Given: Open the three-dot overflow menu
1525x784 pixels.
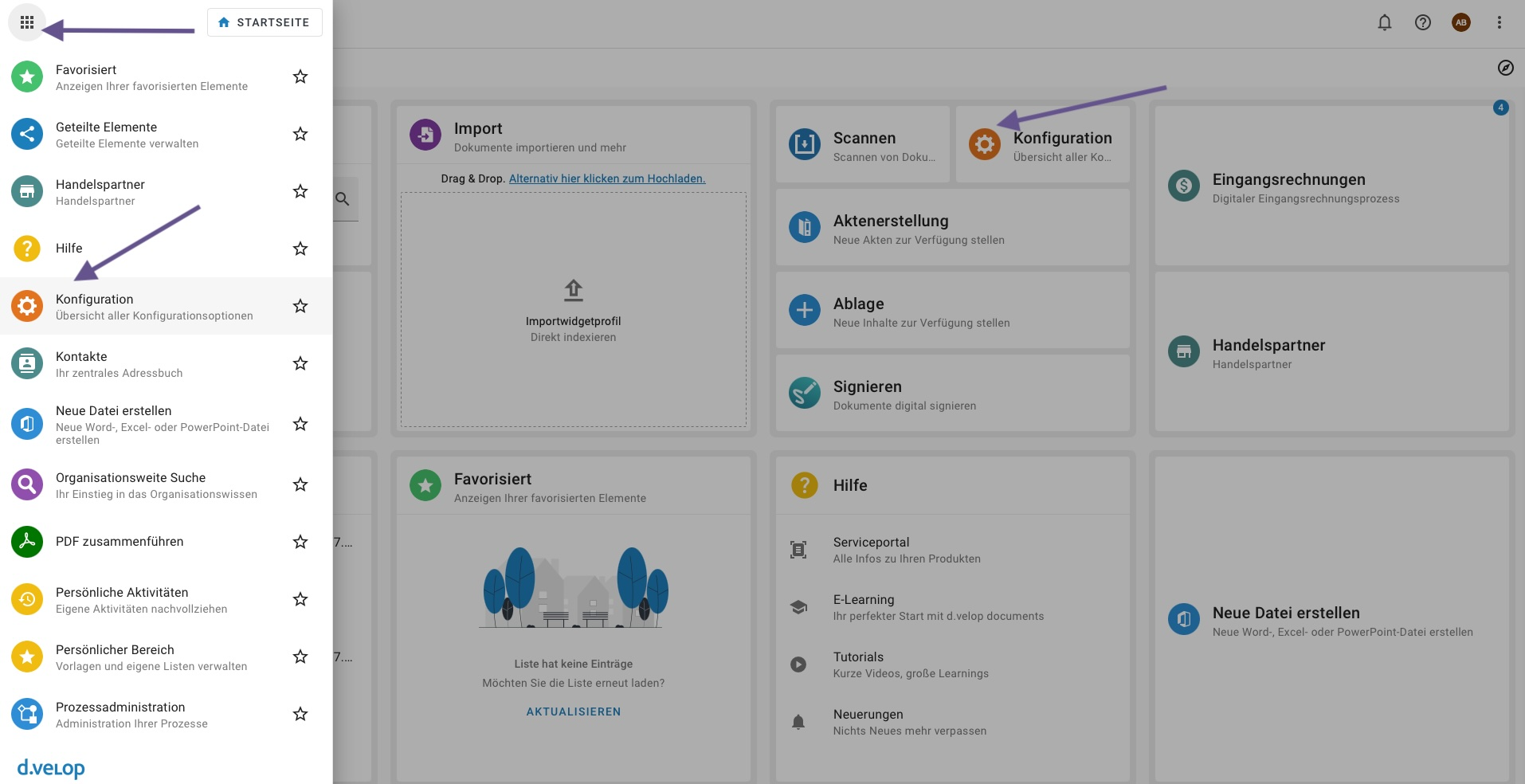Looking at the screenshot, I should (1500, 22).
